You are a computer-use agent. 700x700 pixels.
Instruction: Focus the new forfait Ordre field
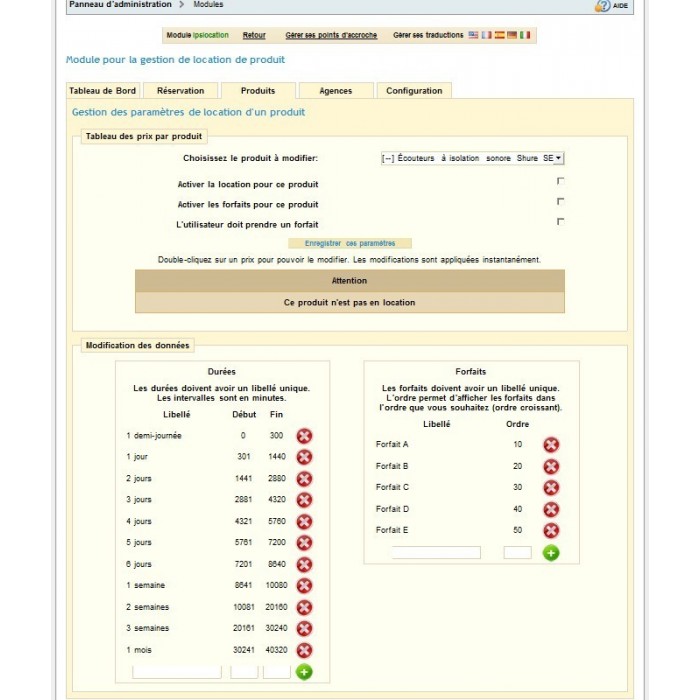(x=517, y=553)
